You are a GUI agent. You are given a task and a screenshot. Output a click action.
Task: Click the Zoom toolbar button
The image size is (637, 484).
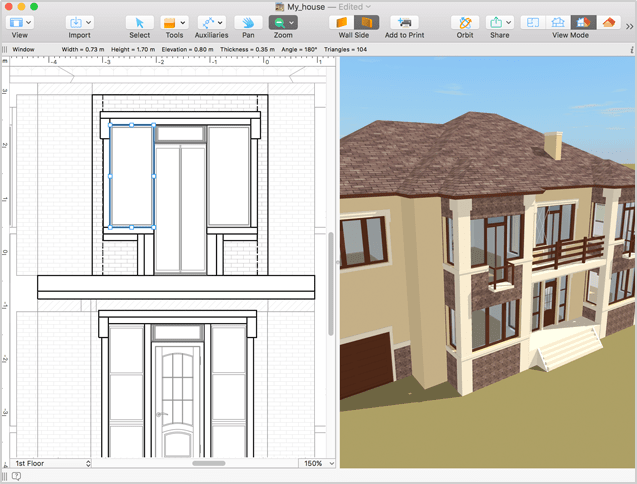click(283, 22)
